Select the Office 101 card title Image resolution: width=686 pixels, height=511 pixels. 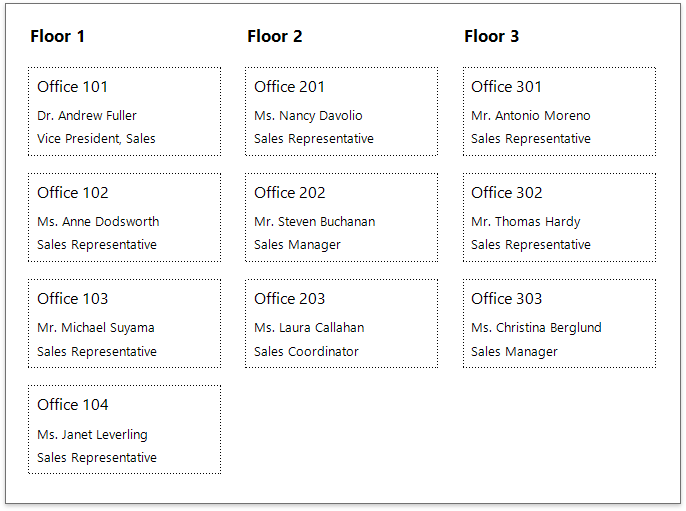[x=73, y=87]
